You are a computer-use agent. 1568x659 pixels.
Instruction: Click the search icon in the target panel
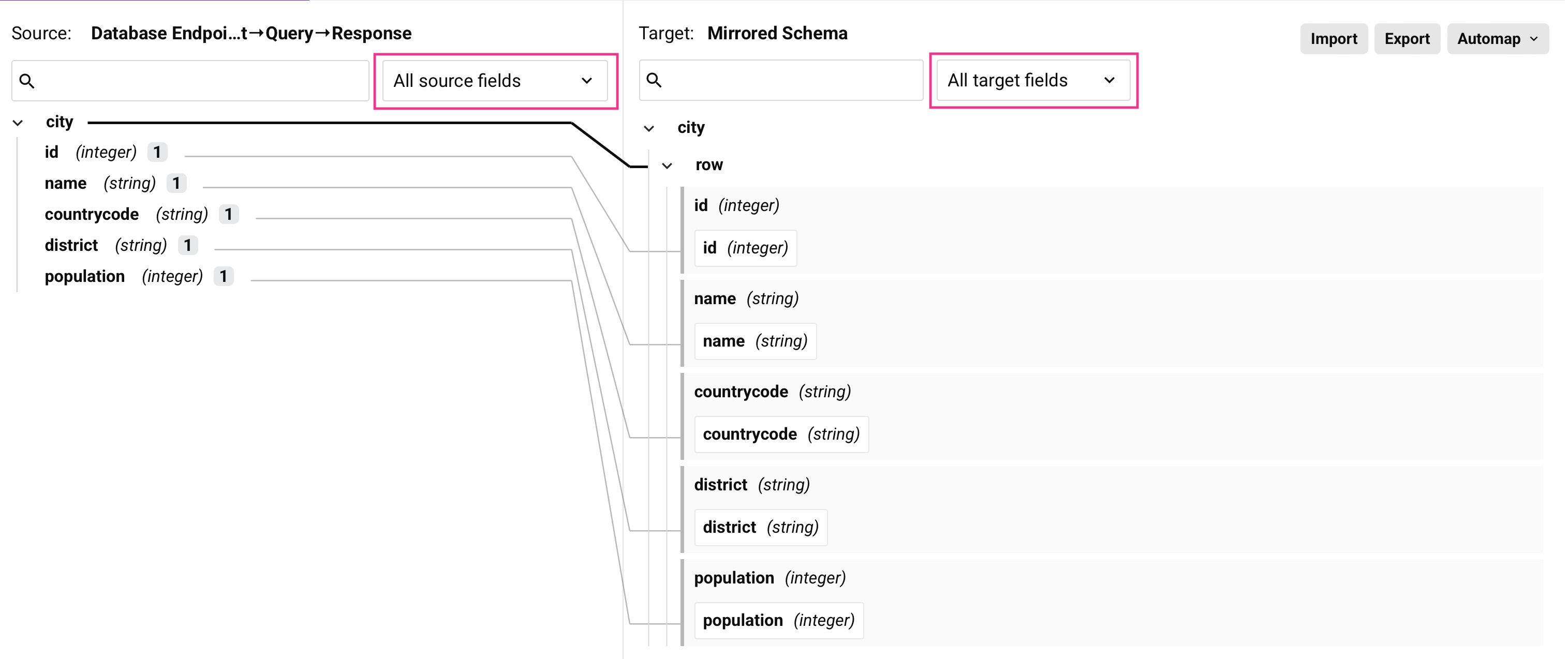click(x=655, y=80)
